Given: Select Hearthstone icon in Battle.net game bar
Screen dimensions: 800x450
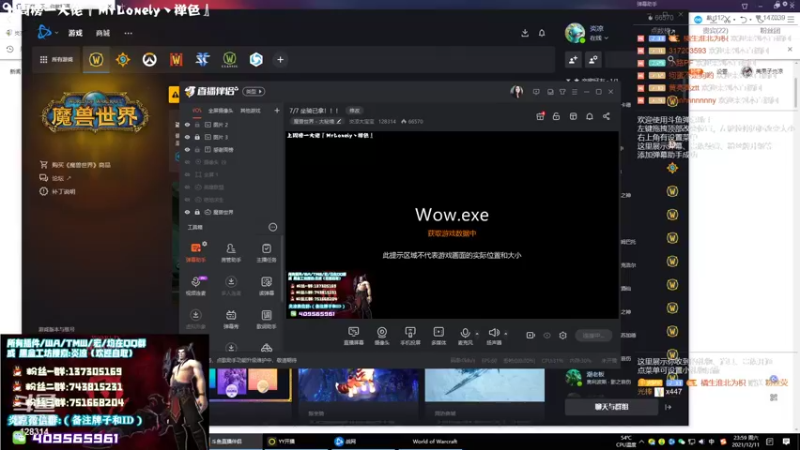Looking at the screenshot, I should pyautogui.click(x=122, y=60).
